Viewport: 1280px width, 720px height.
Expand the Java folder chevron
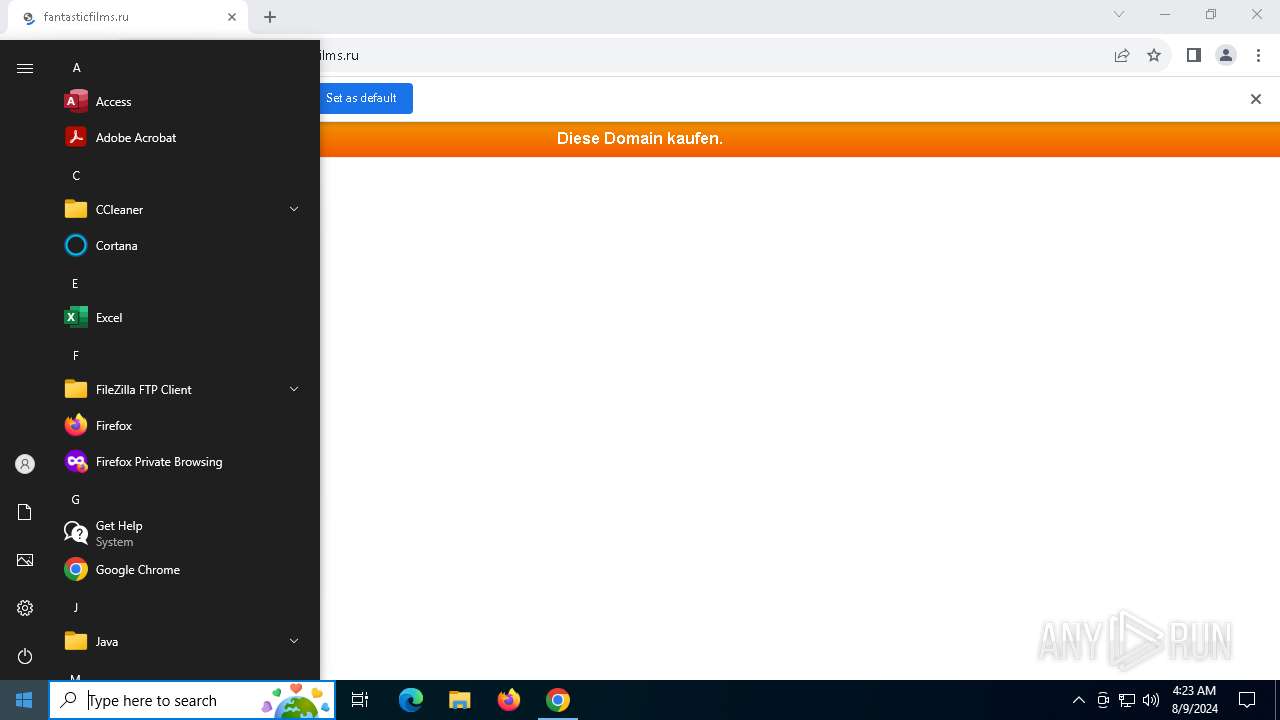(294, 641)
